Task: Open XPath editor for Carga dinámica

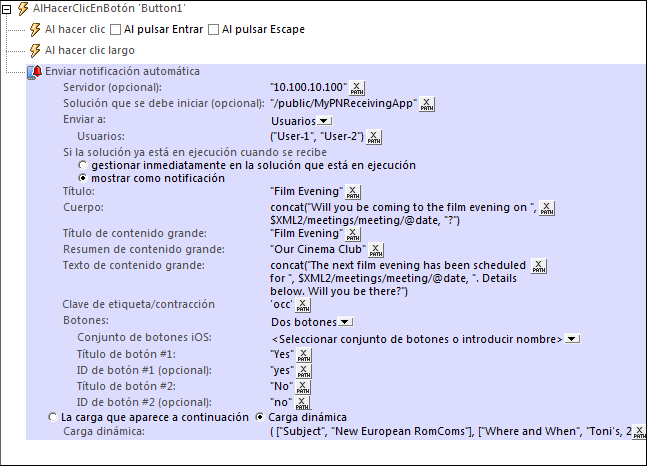Action: (x=639, y=432)
